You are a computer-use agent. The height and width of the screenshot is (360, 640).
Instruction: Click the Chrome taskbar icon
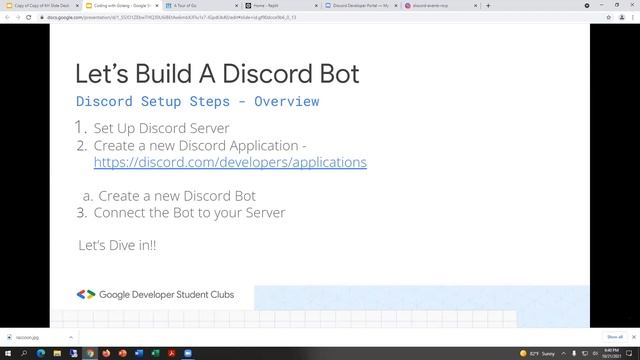click(x=90, y=353)
